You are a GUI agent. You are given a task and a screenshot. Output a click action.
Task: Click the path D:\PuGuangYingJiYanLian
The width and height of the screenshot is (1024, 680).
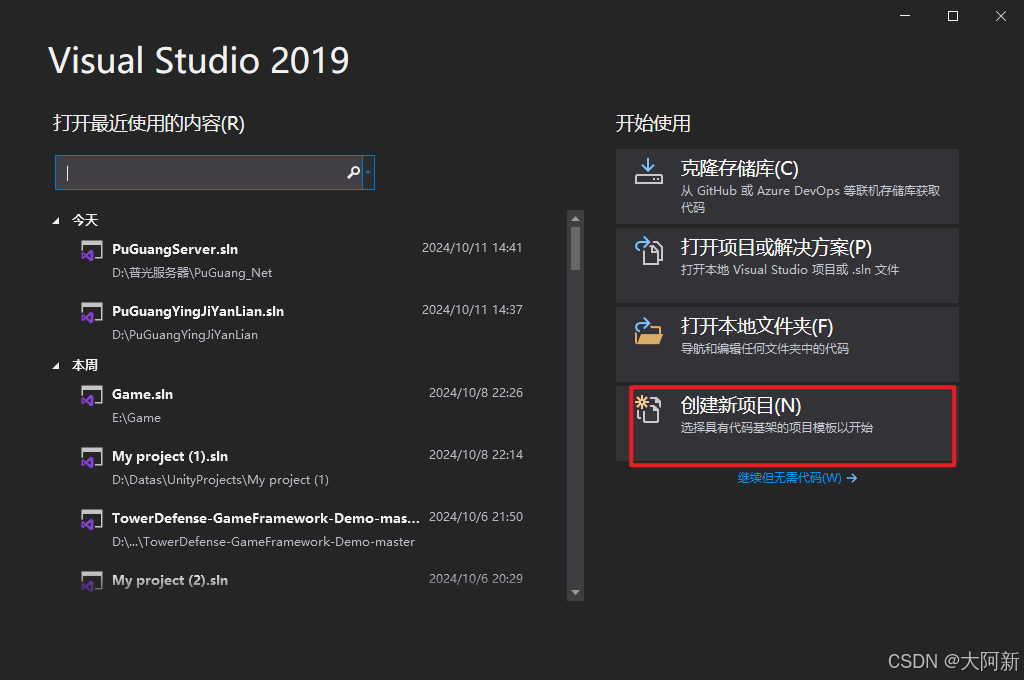pyautogui.click(x=185, y=335)
